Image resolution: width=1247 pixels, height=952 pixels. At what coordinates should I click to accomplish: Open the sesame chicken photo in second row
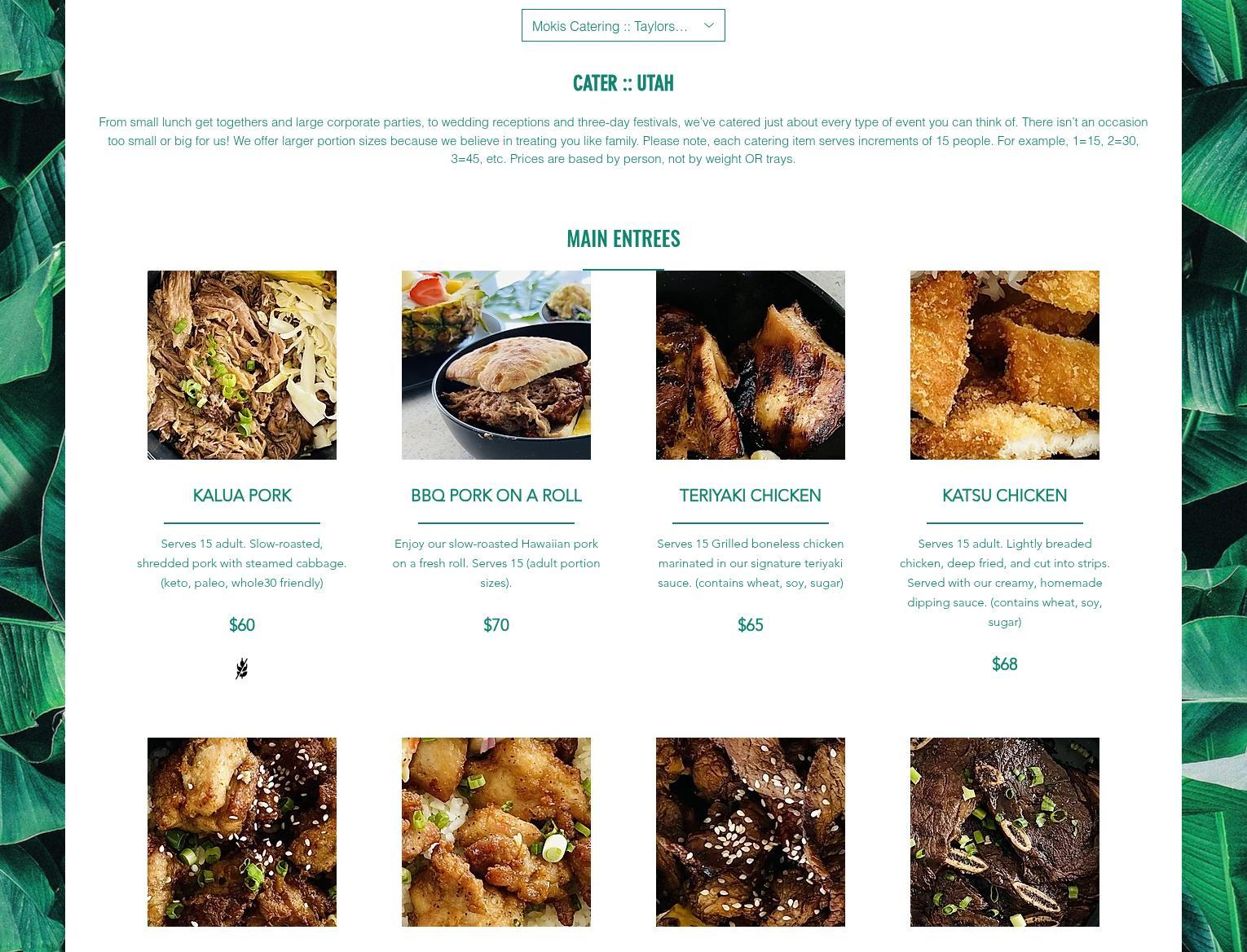pyautogui.click(x=242, y=832)
